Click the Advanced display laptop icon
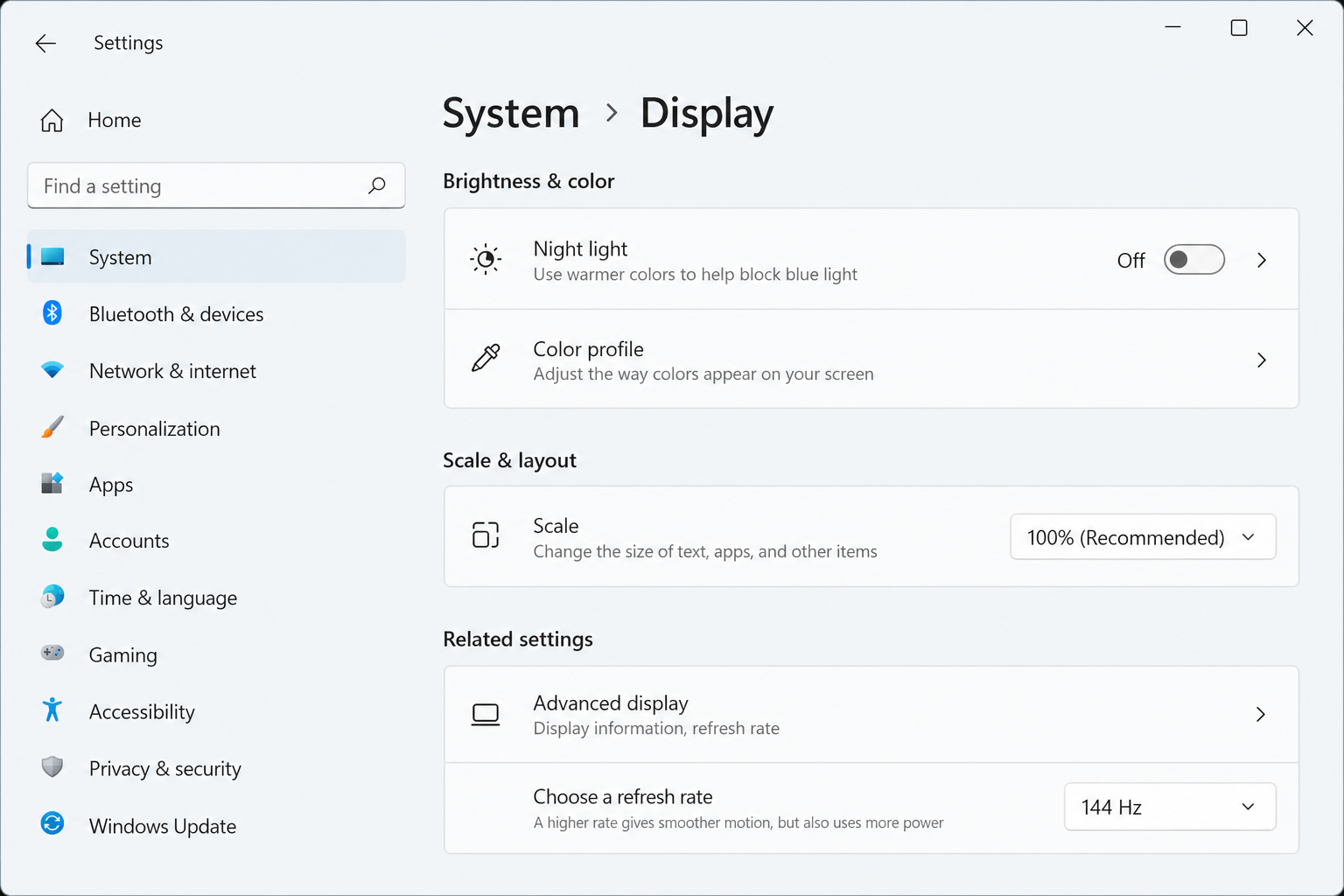1344x896 pixels. pos(486,715)
